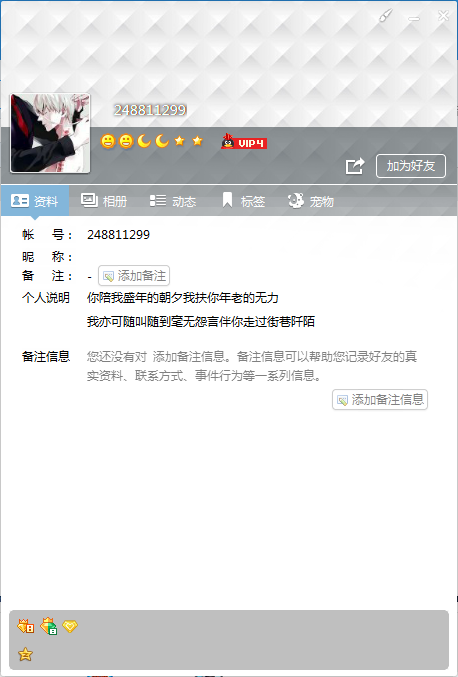Image resolution: width=458 pixels, height=677 pixels.
Task: Click the orange crown badge at the bottom
Action: point(25,626)
